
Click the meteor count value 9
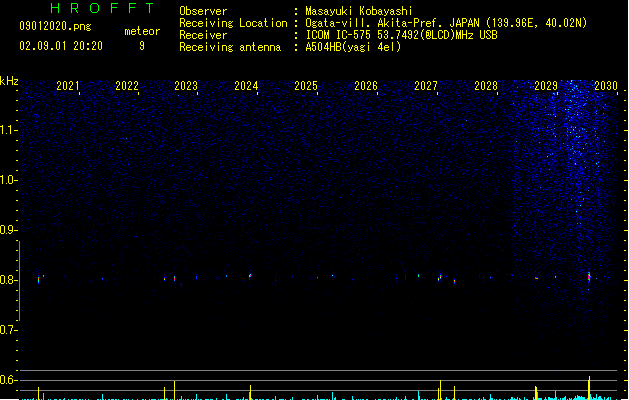tap(142, 46)
